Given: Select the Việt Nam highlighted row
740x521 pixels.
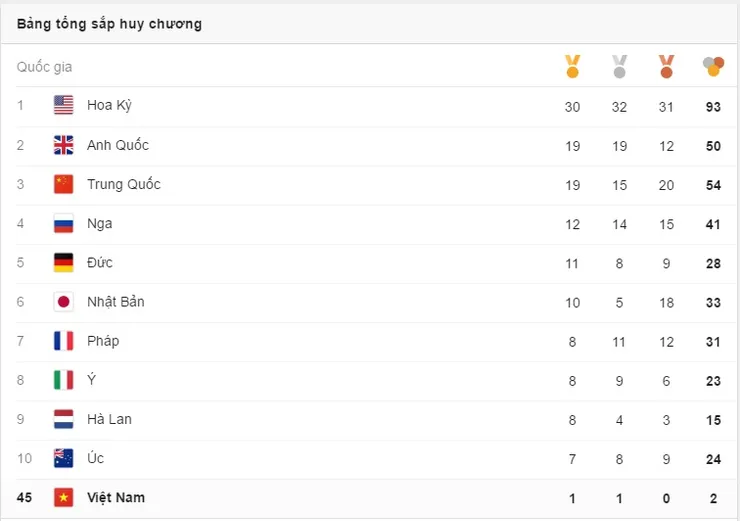Looking at the screenshot, I should click(369, 498).
